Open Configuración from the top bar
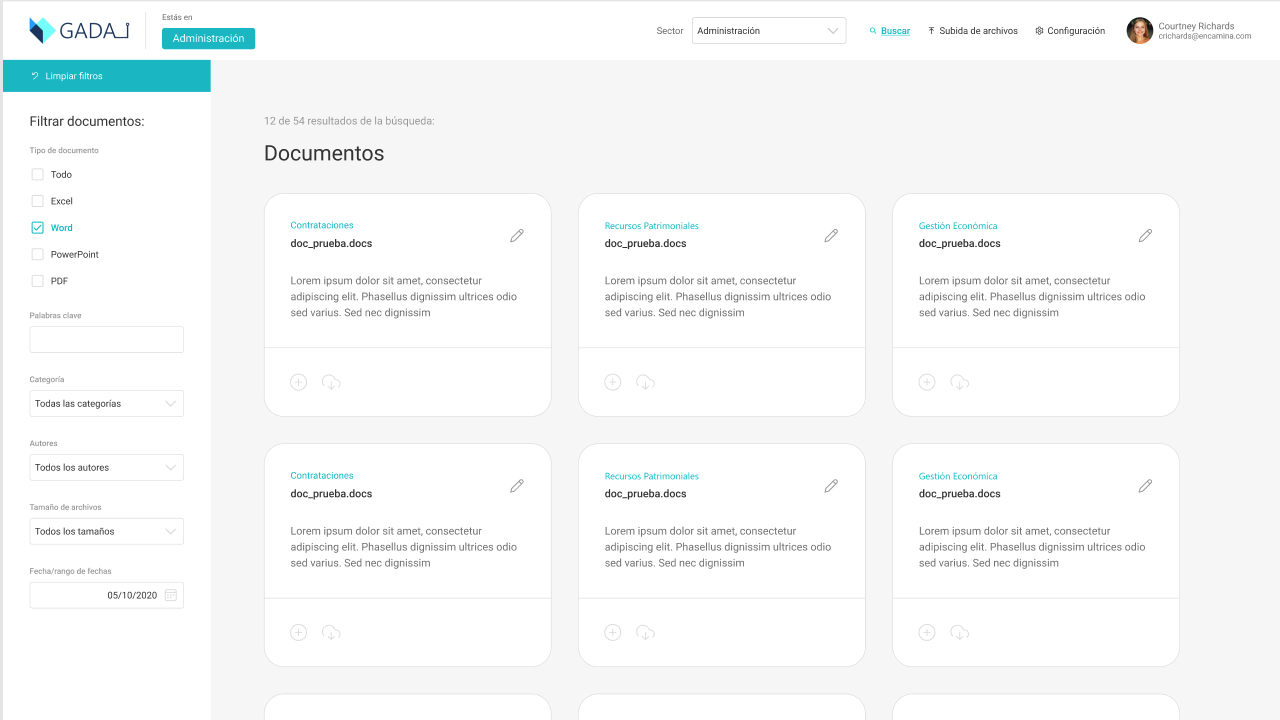The height and width of the screenshot is (720, 1280). click(1070, 31)
